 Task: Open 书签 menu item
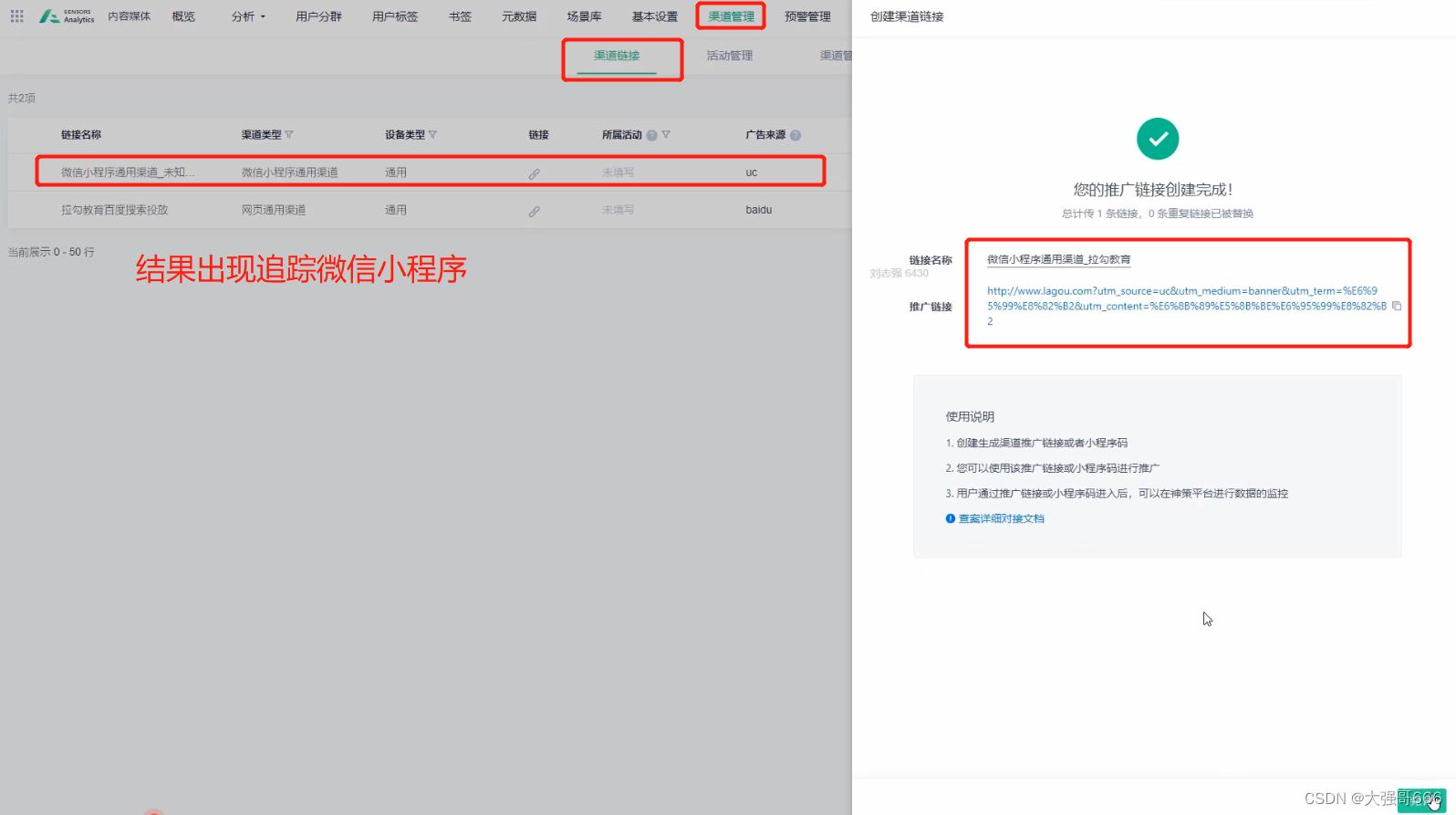[x=460, y=16]
